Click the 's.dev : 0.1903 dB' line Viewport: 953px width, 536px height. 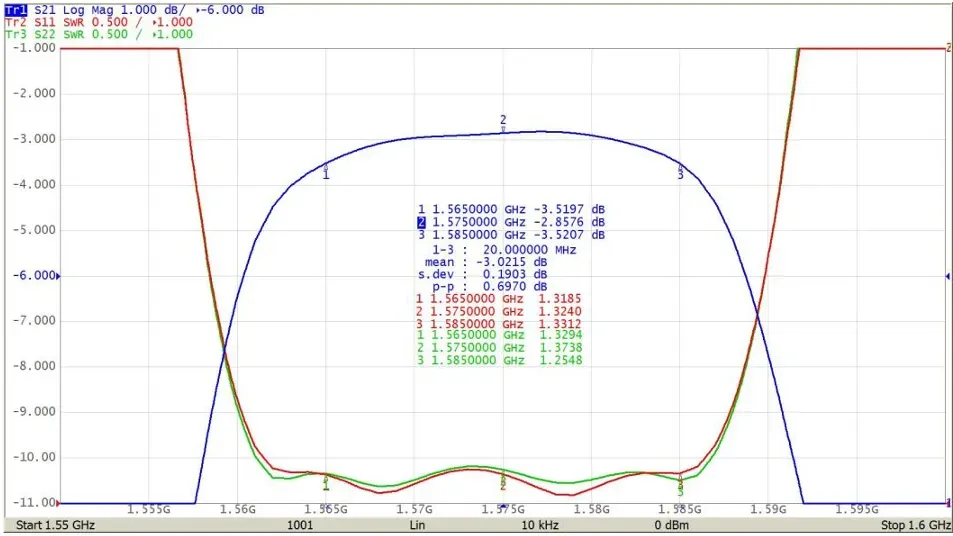[482, 275]
